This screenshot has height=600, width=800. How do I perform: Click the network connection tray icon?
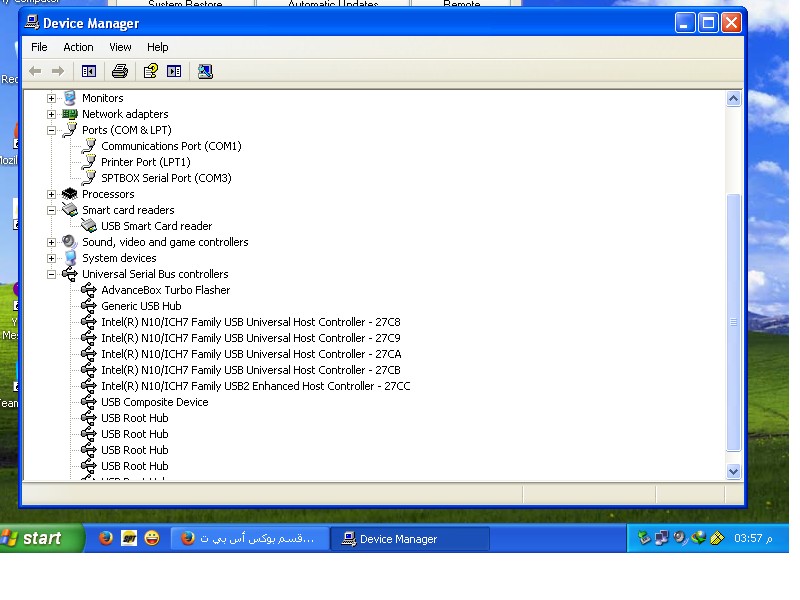pyautogui.click(x=662, y=538)
